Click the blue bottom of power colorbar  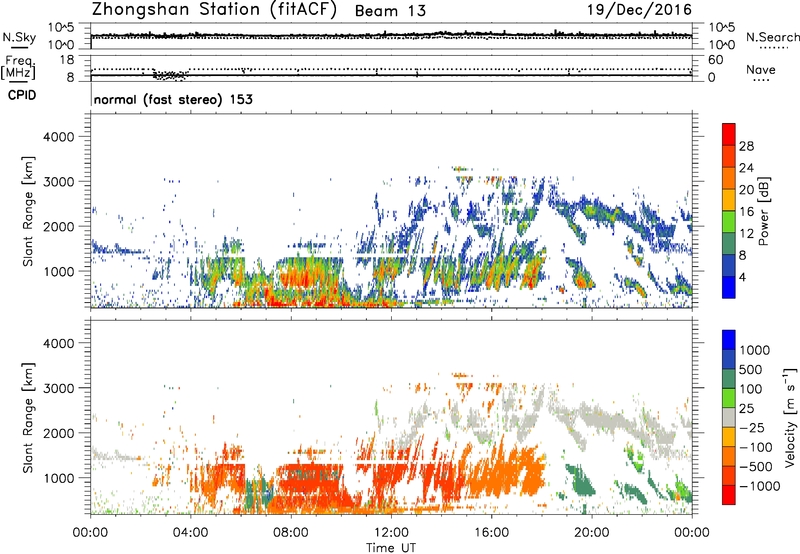[x=729, y=287]
